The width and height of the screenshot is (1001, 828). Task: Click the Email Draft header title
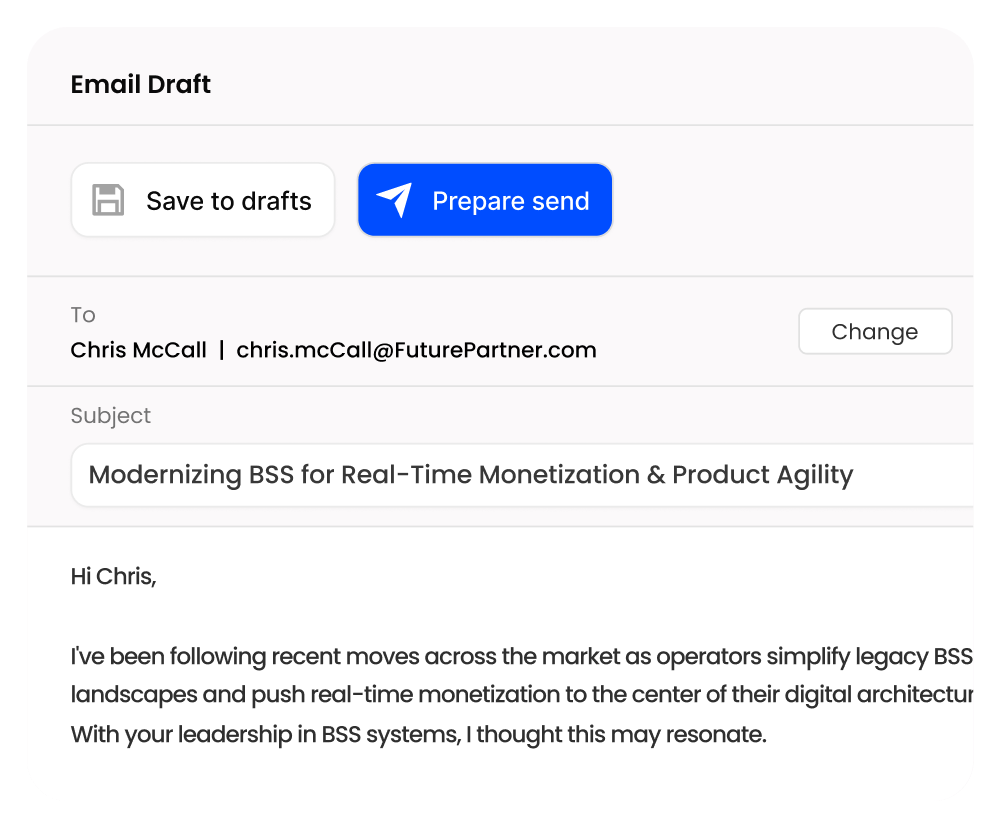(140, 85)
